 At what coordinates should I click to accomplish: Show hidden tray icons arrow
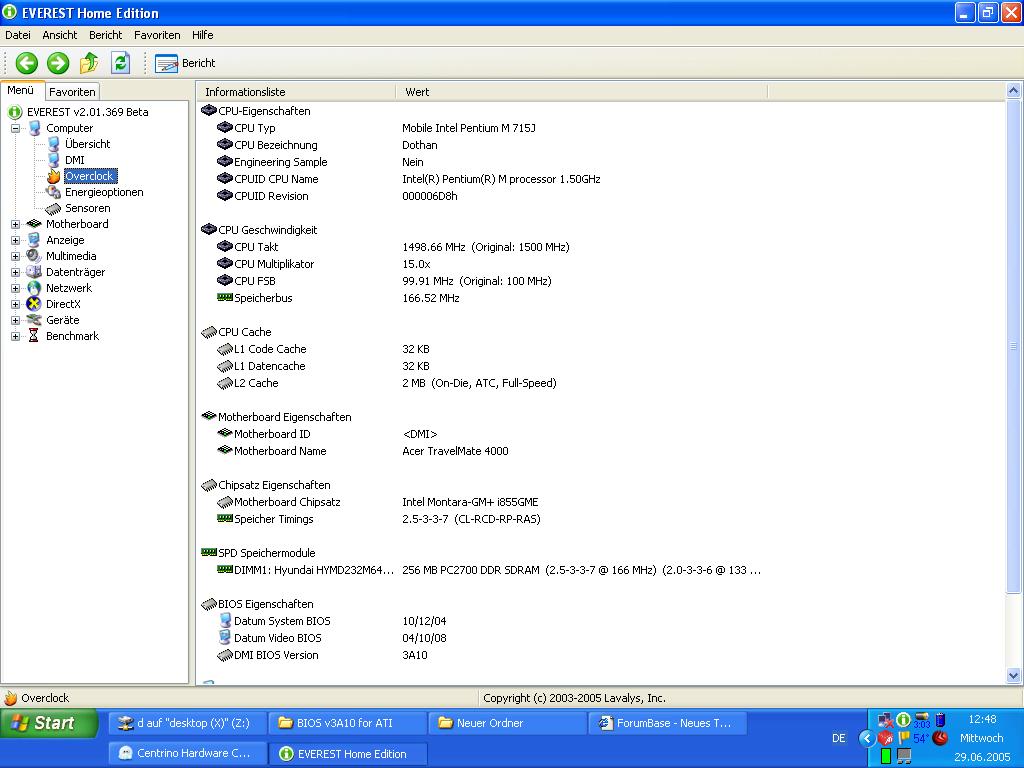(867, 739)
